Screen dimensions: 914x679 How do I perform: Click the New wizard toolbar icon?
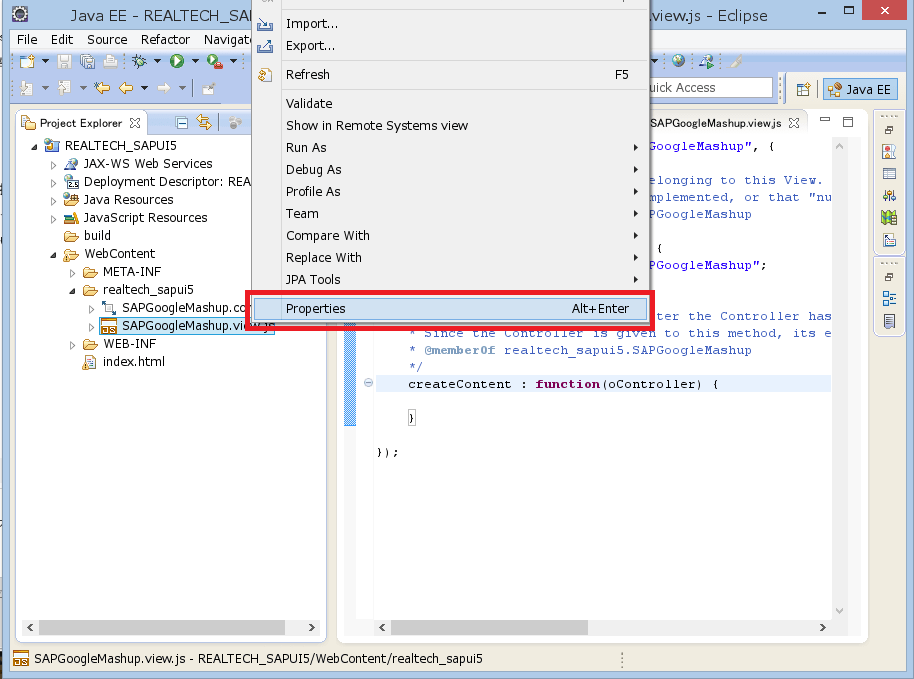point(27,61)
